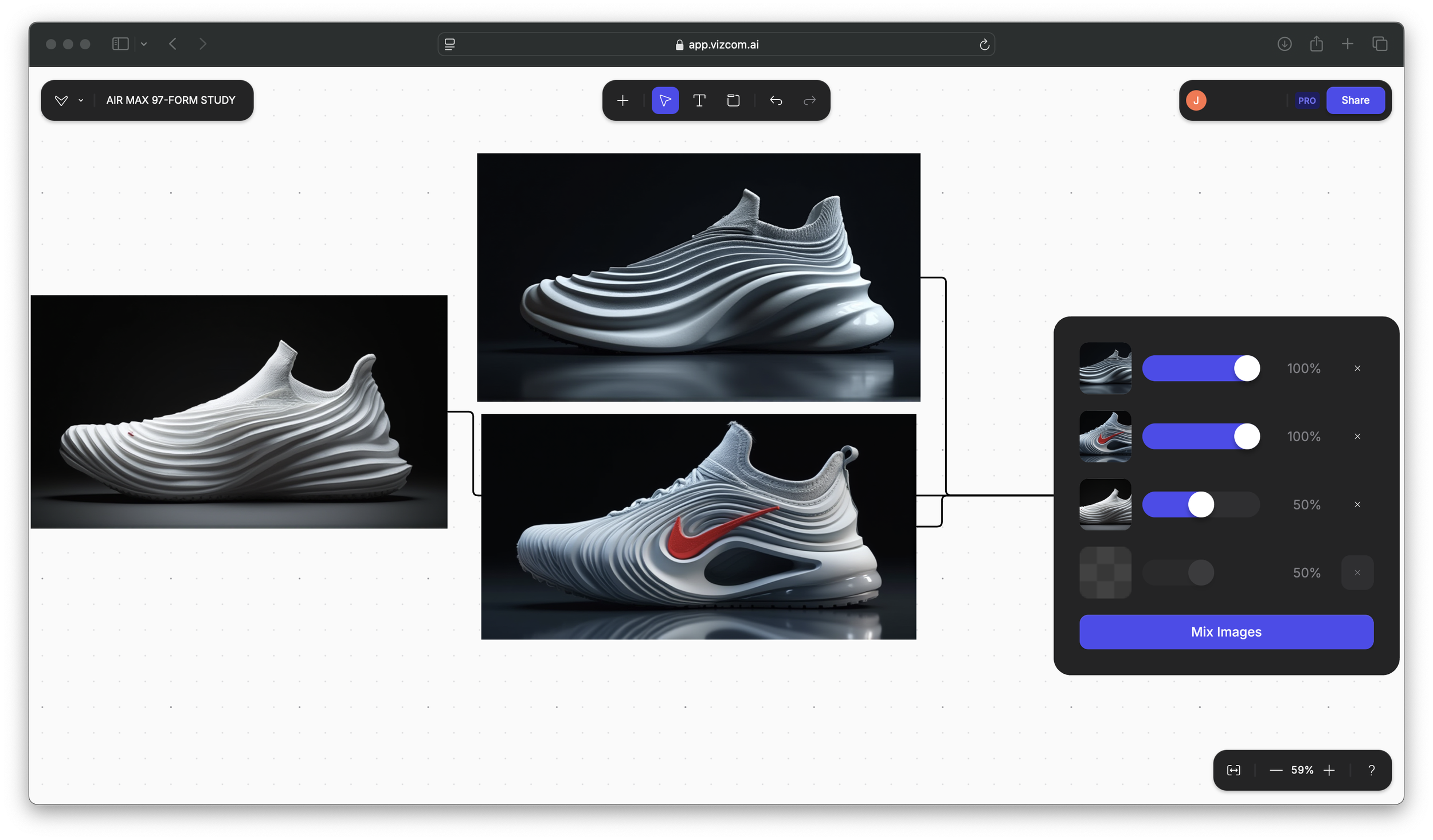The image size is (1433, 840).
Task: Click the AIR MAX 97-FORM STUDY title
Action: pos(171,100)
